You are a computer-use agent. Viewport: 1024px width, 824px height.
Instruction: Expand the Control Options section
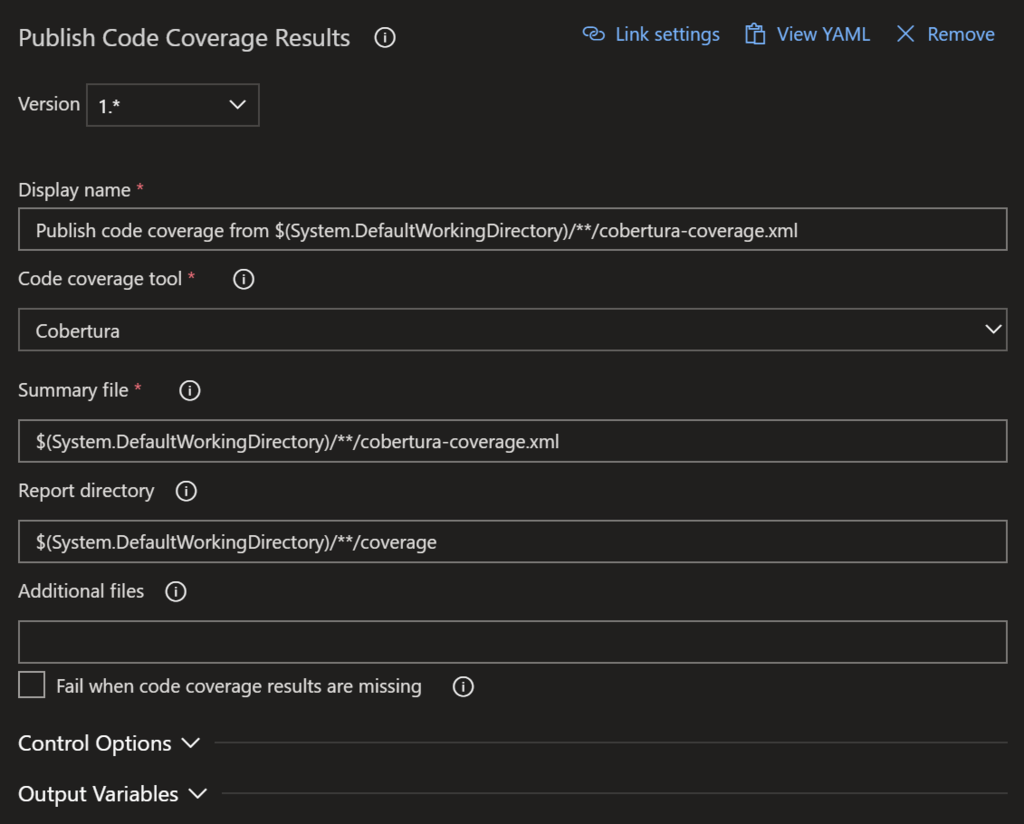[109, 744]
